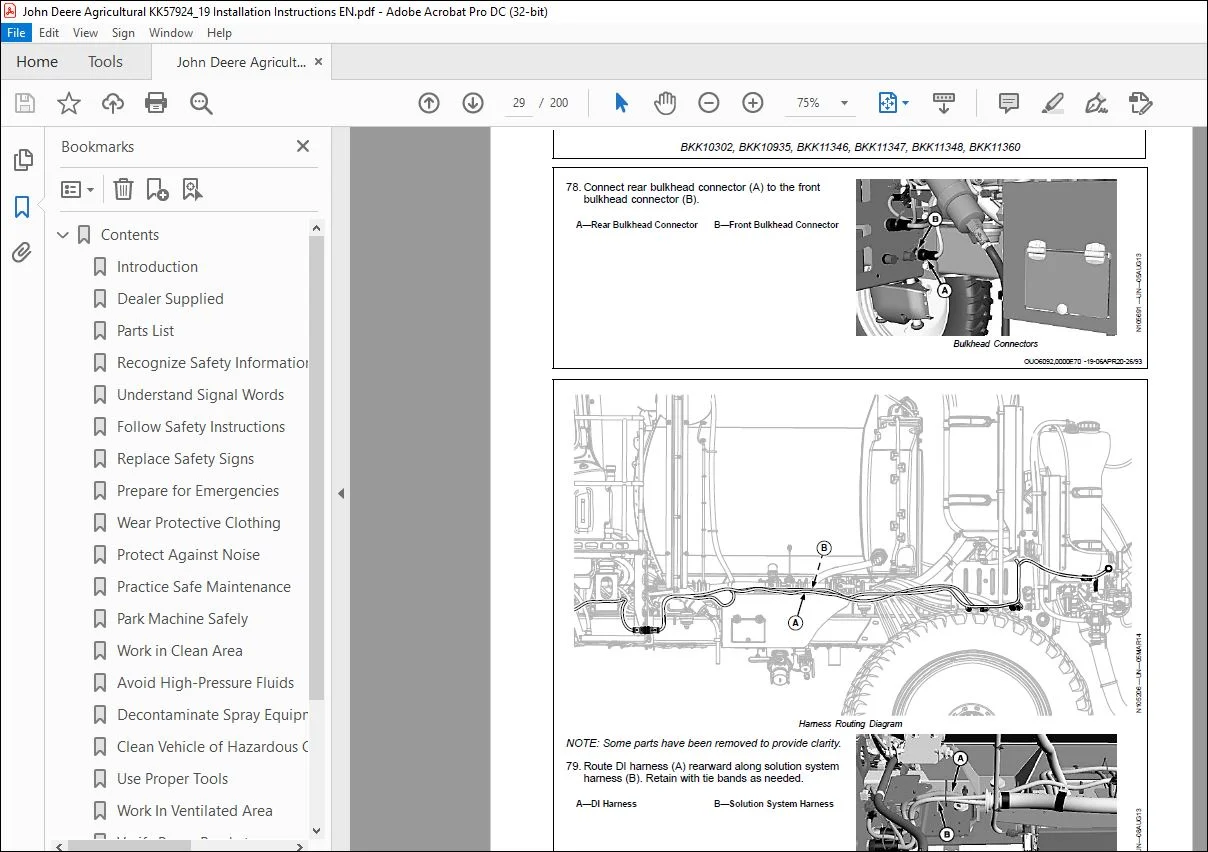Click the scrolling mode keyboard icon

944,103
